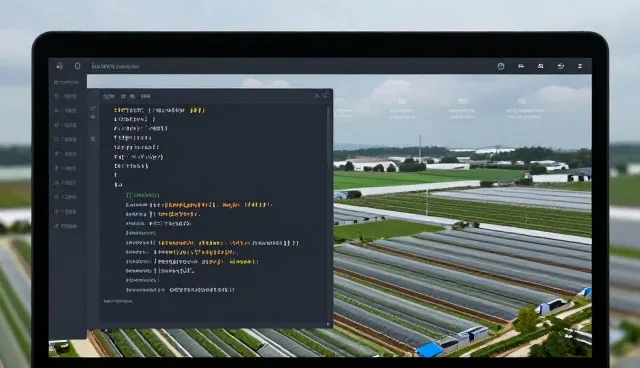Click the last line of code in the panel
This screenshot has height=368, width=640.
click(180, 290)
